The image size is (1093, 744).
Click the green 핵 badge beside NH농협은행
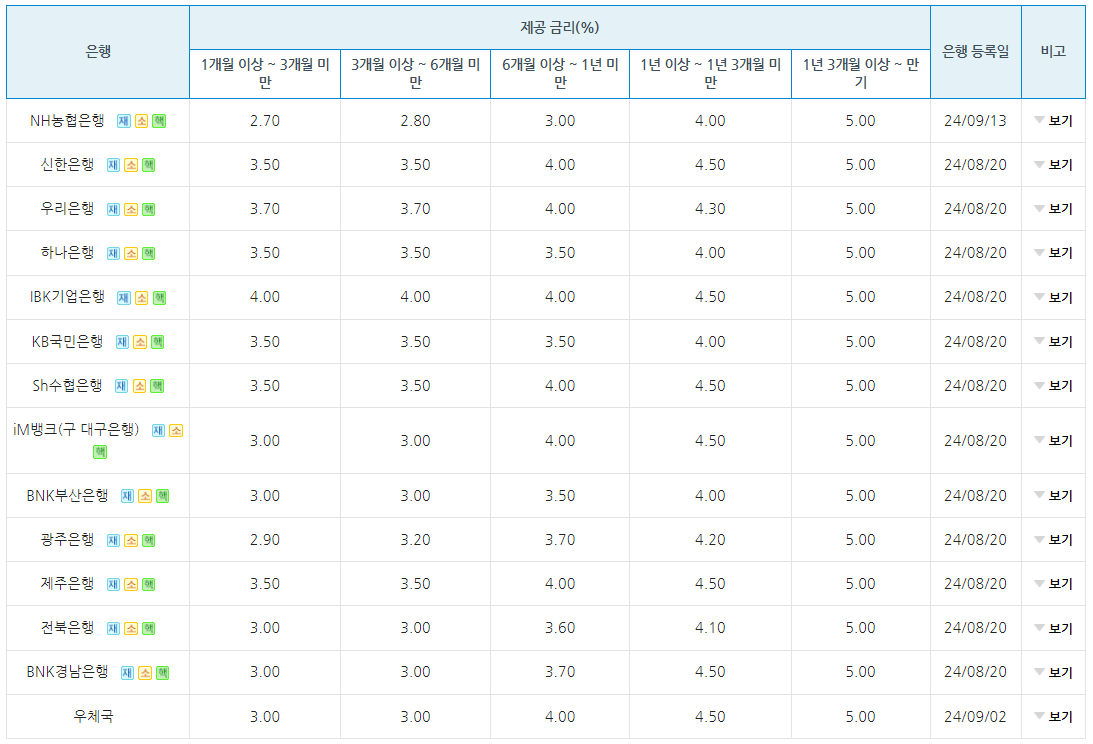click(x=159, y=121)
